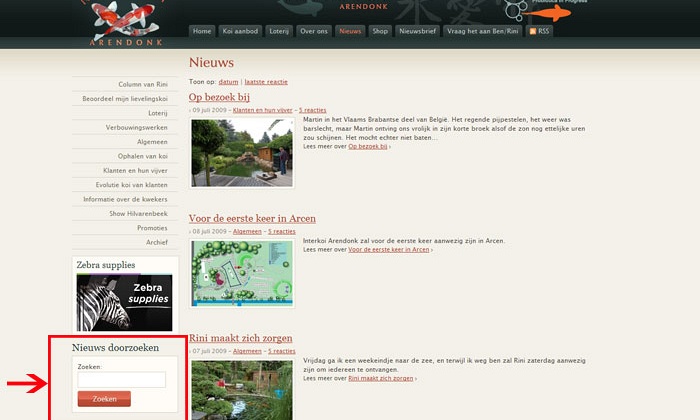The height and width of the screenshot is (420, 700).
Task: Open sidebar item Loterij
Action: (x=158, y=113)
